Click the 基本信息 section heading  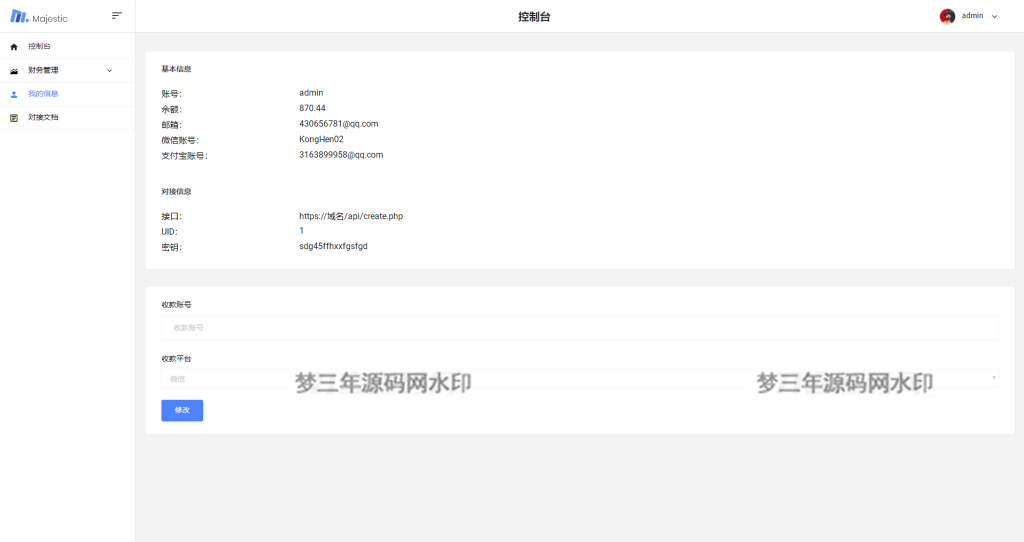coord(176,69)
